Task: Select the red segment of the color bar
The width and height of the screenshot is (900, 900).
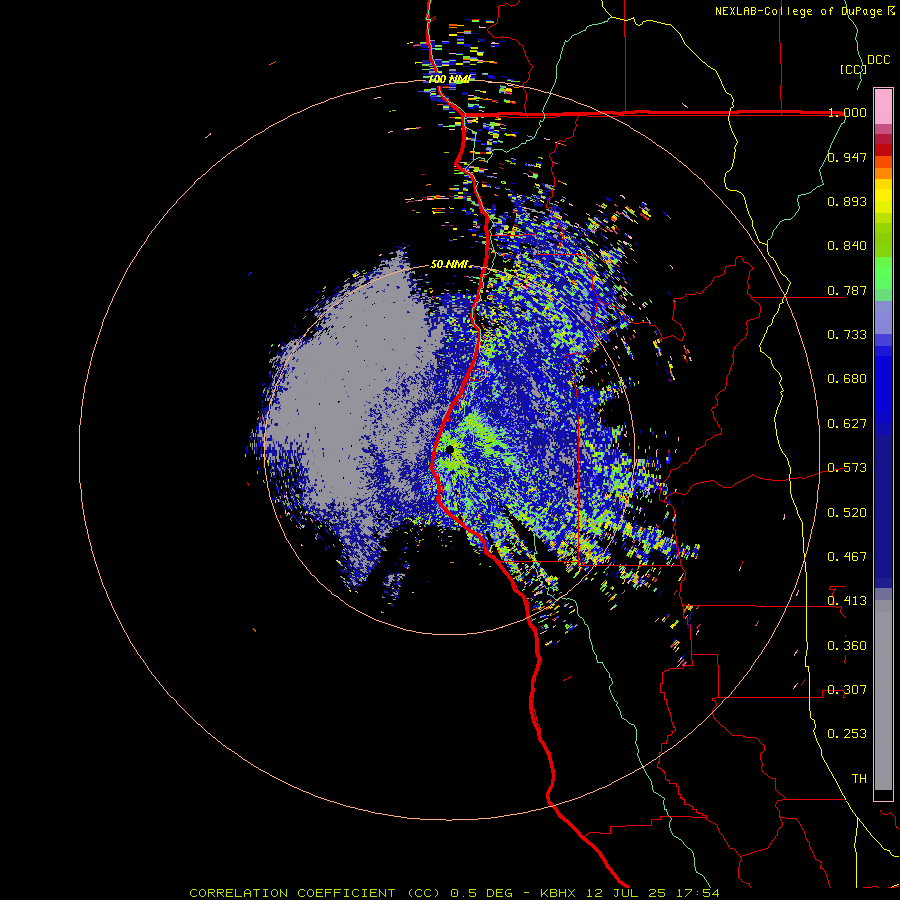Action: 883,150
